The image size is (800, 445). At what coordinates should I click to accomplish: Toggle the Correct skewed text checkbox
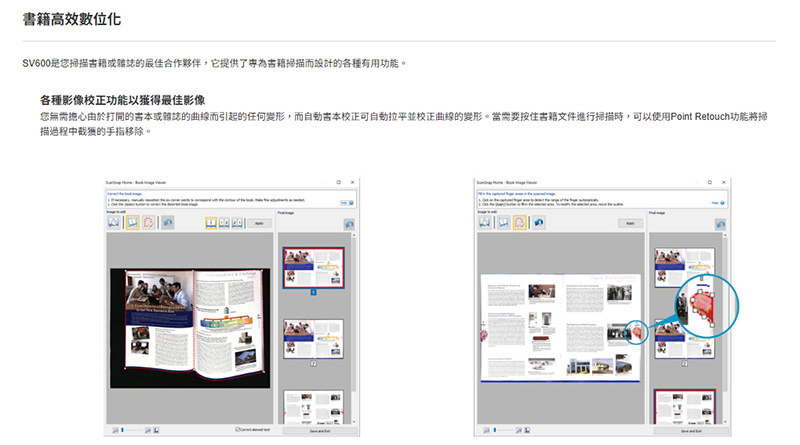237,430
